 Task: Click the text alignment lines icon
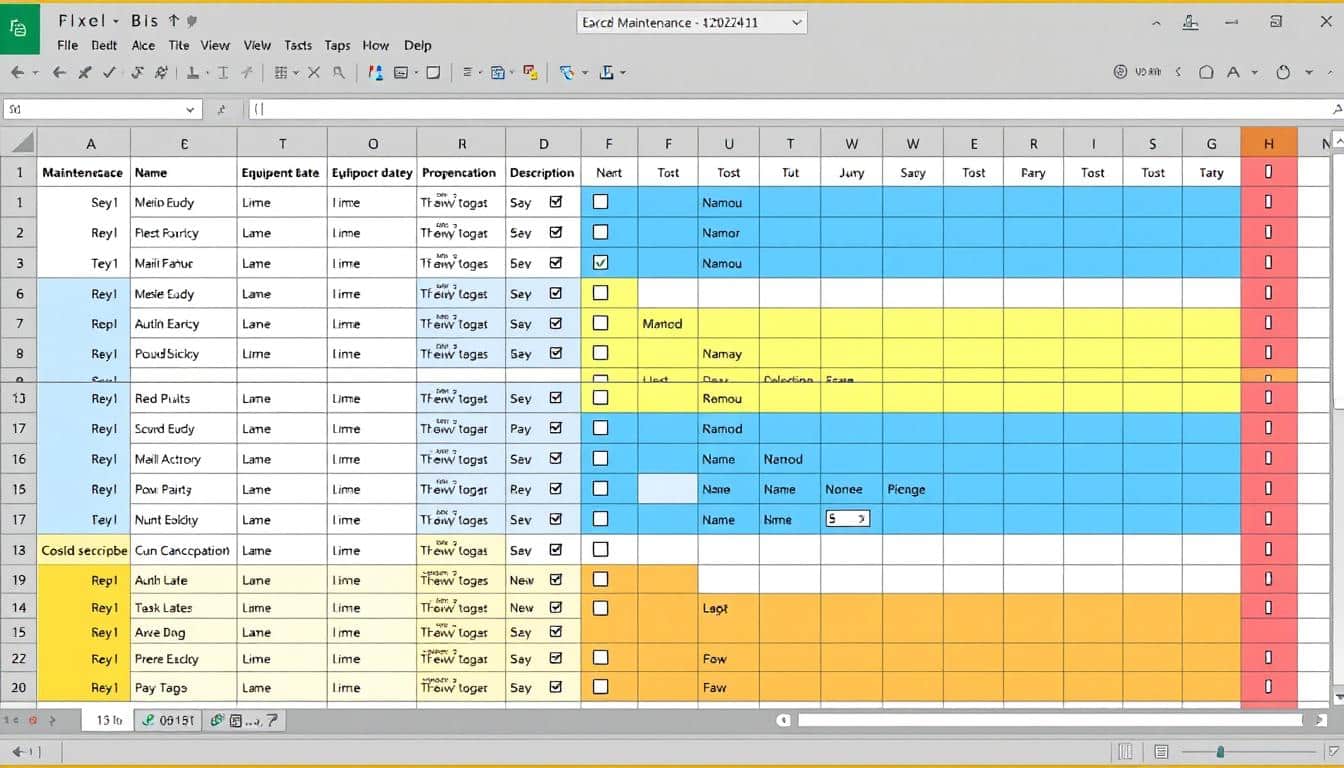(467, 73)
